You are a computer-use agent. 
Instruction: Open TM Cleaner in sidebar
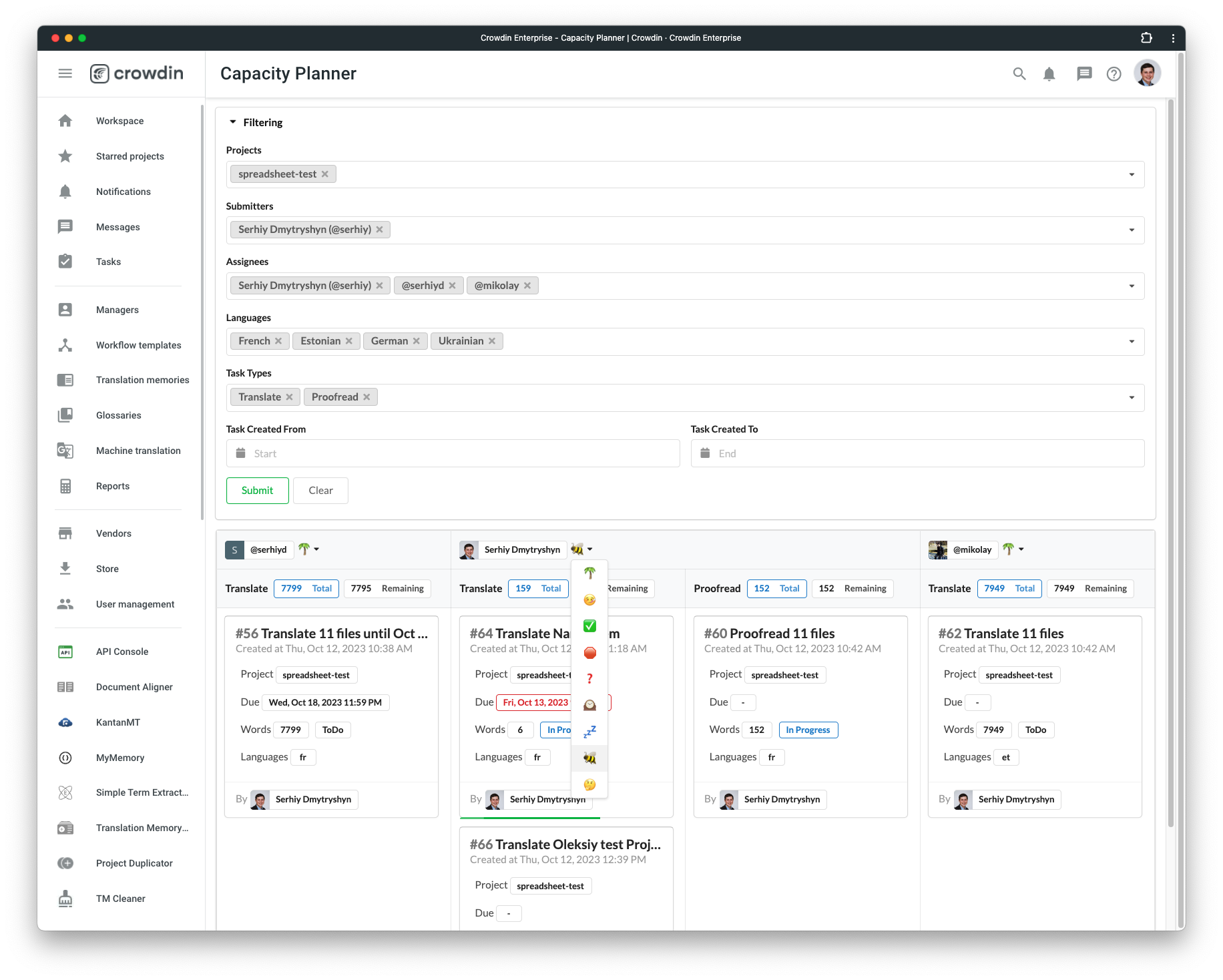pos(120,899)
